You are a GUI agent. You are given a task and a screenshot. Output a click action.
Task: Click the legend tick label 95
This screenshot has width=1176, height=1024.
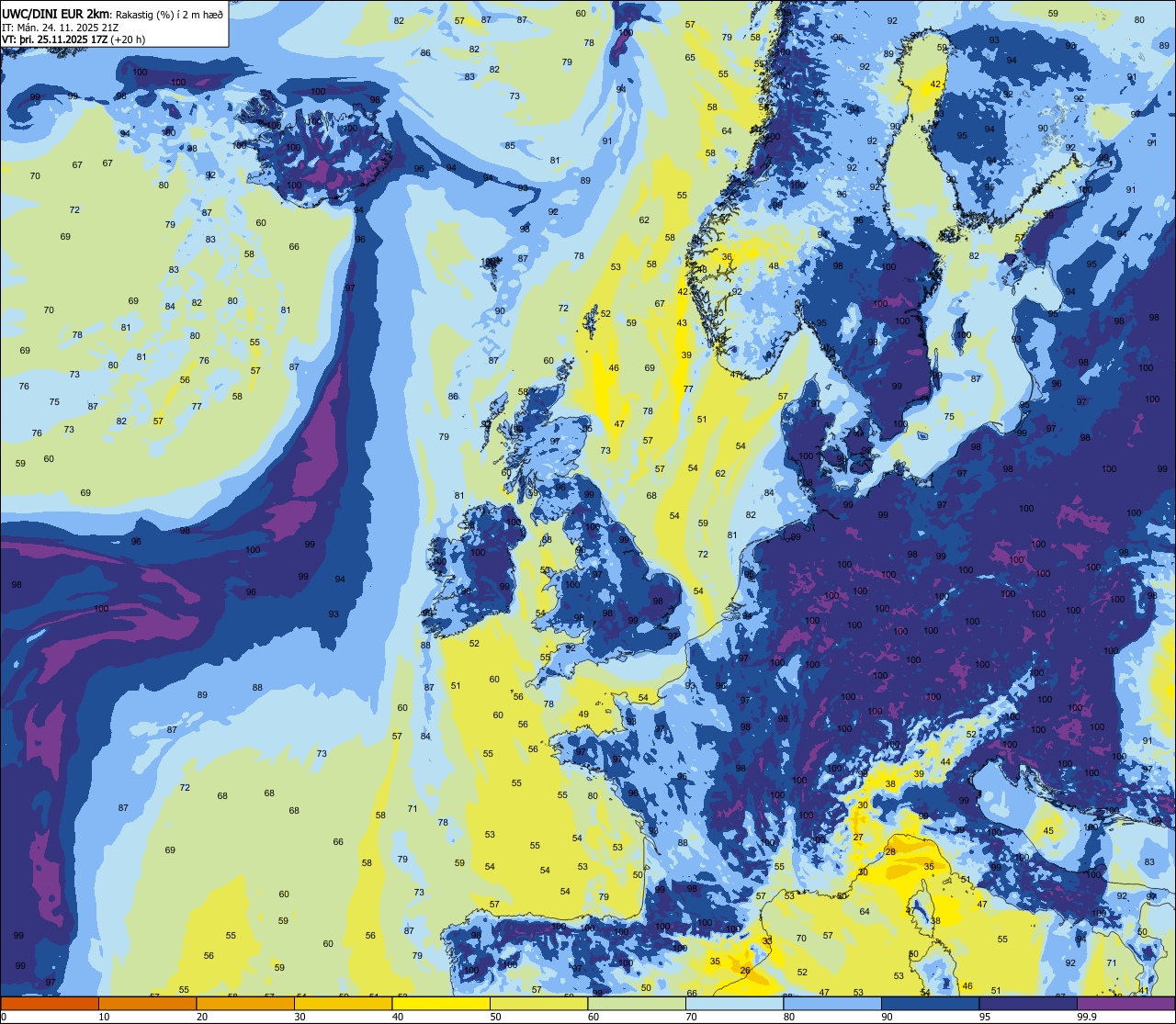click(x=985, y=1017)
